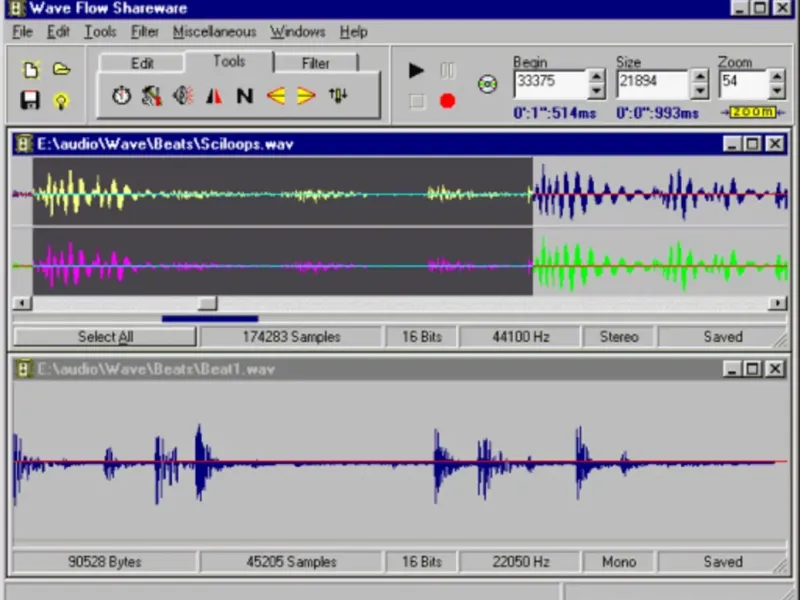Click the yellow left arrow tool
This screenshot has height=600, width=800.
tap(276, 96)
